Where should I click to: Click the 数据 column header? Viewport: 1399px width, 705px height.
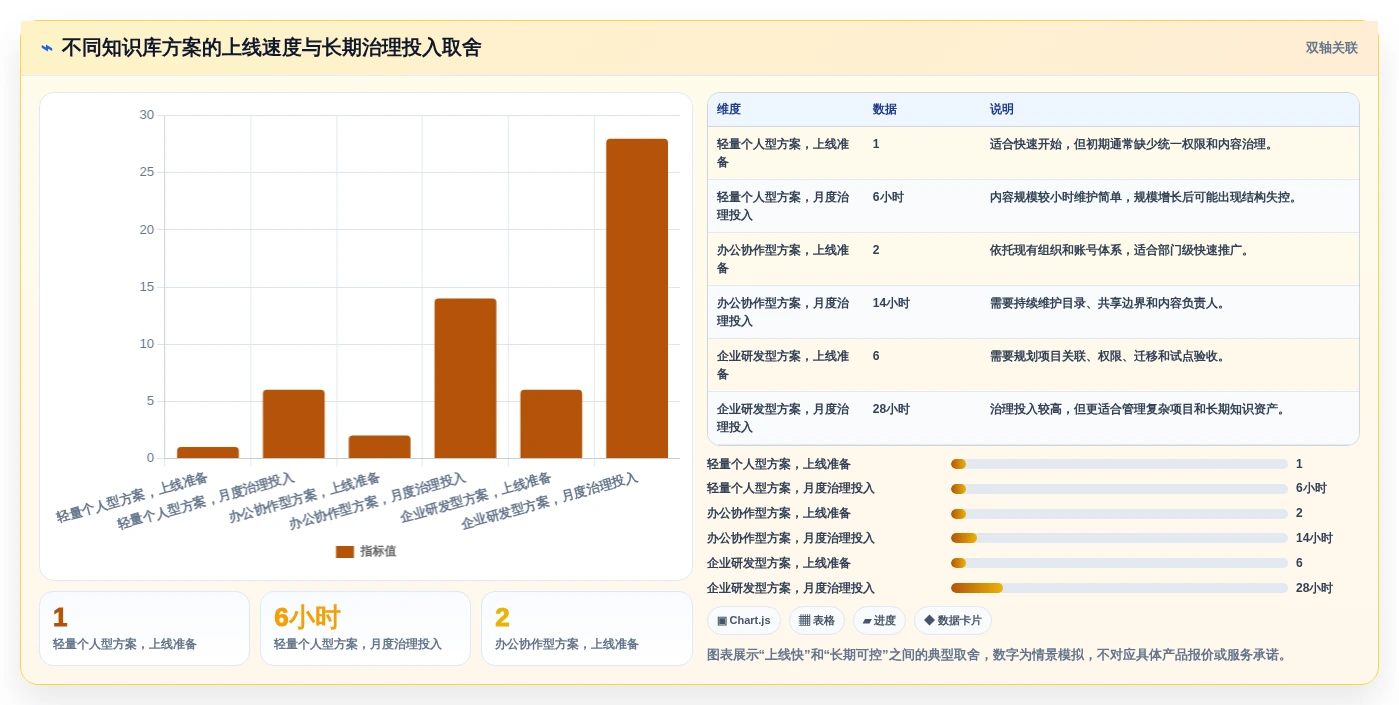tap(885, 110)
